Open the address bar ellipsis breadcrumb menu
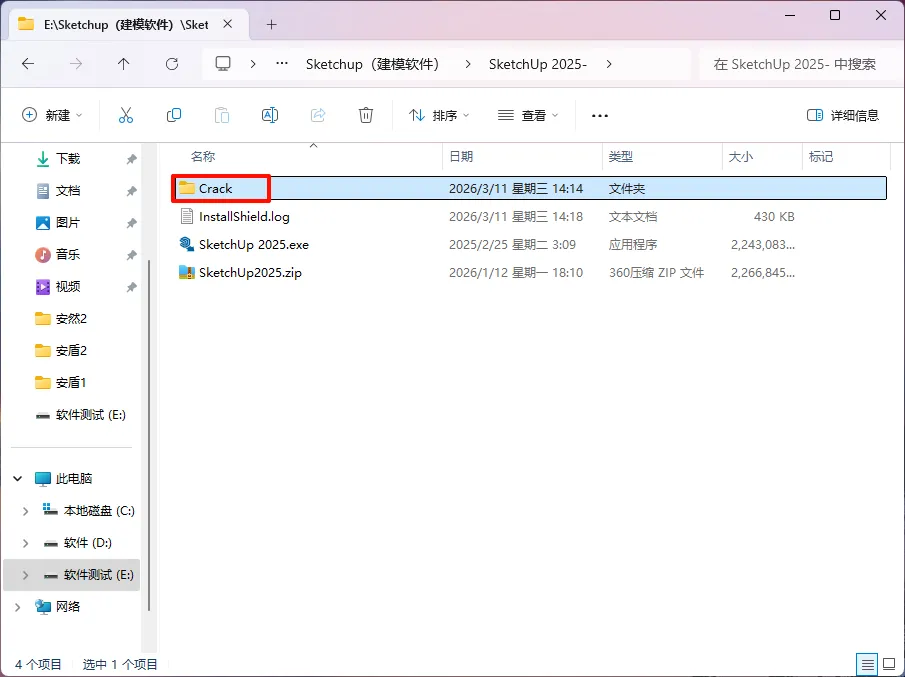Screen dimensions: 905x677 pos(282,64)
